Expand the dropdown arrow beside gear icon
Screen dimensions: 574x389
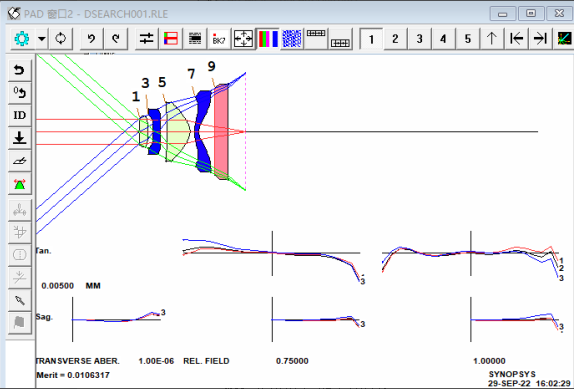coord(42,38)
